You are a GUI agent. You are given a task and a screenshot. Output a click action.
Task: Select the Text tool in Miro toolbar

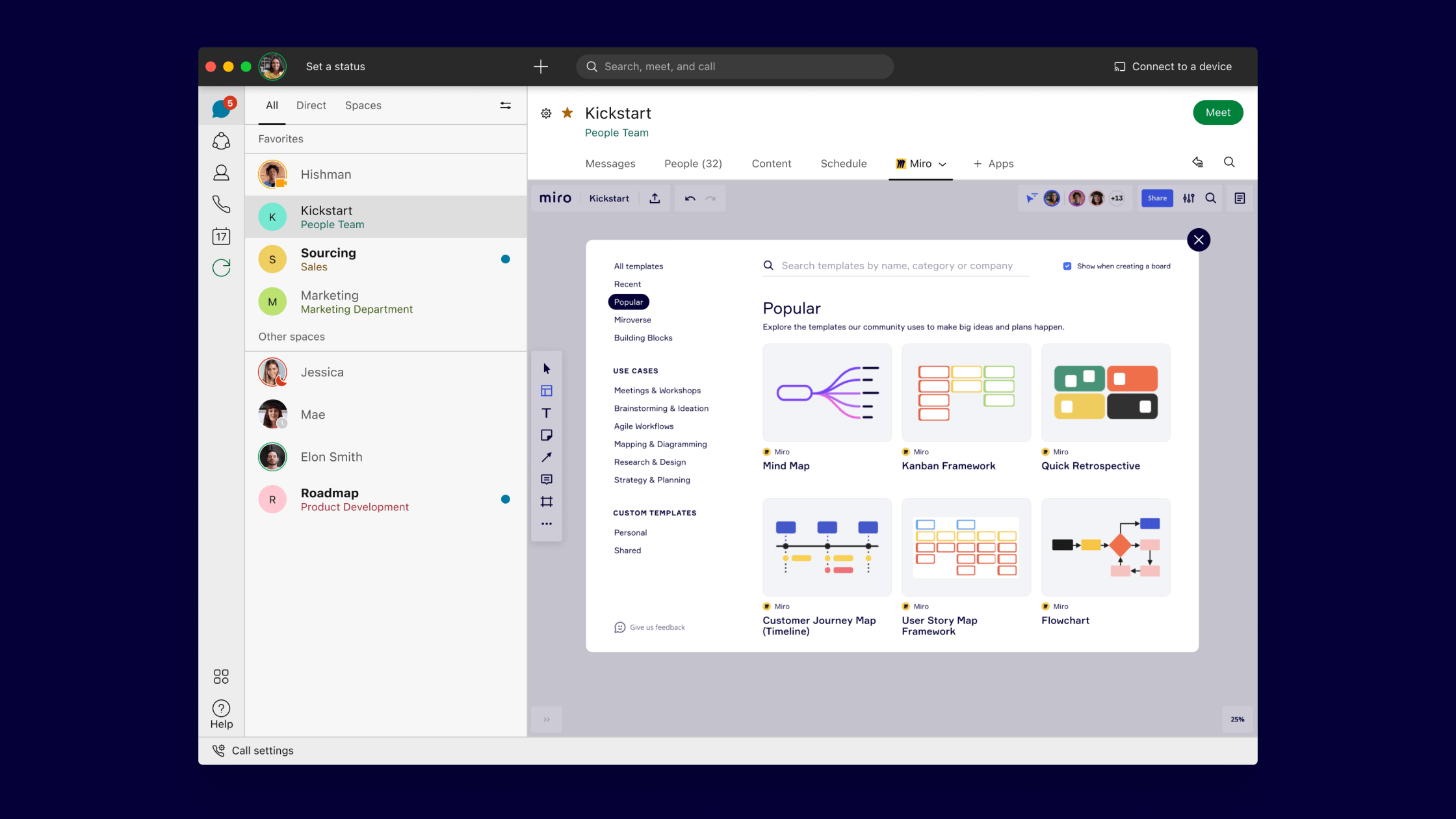546,413
